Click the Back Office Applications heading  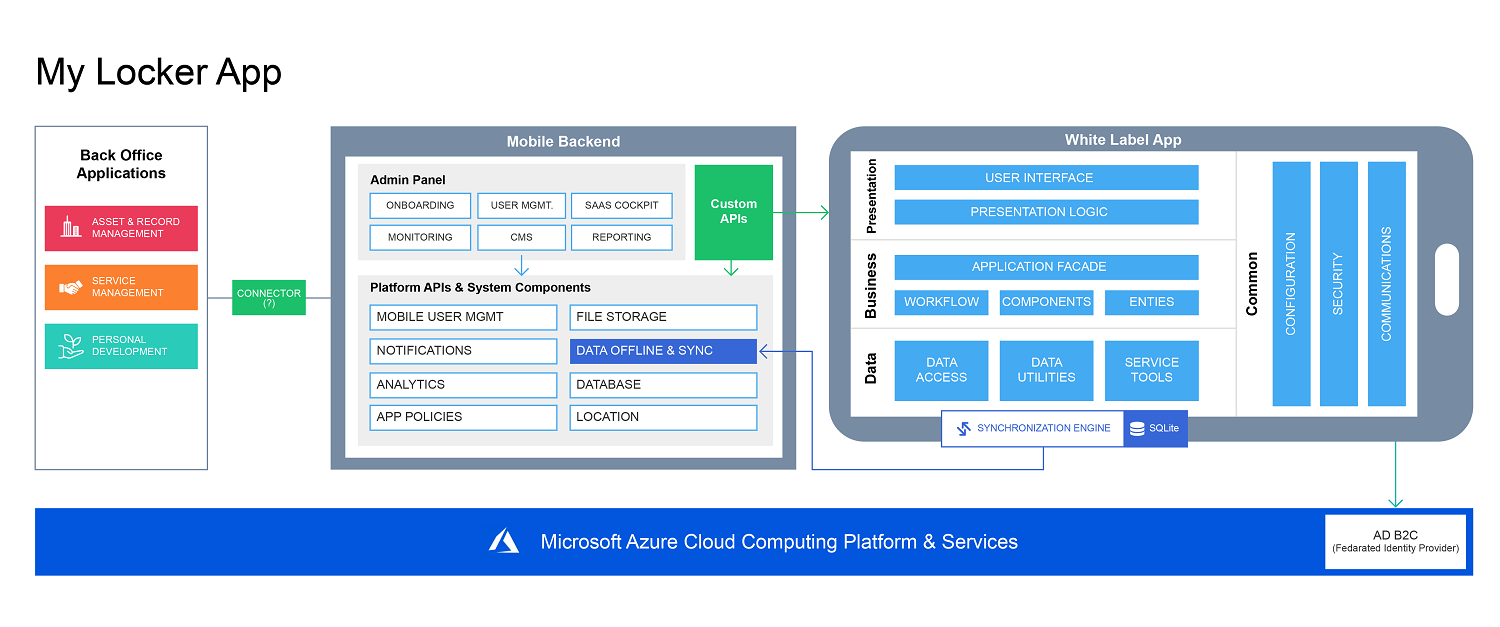pyautogui.click(x=121, y=164)
